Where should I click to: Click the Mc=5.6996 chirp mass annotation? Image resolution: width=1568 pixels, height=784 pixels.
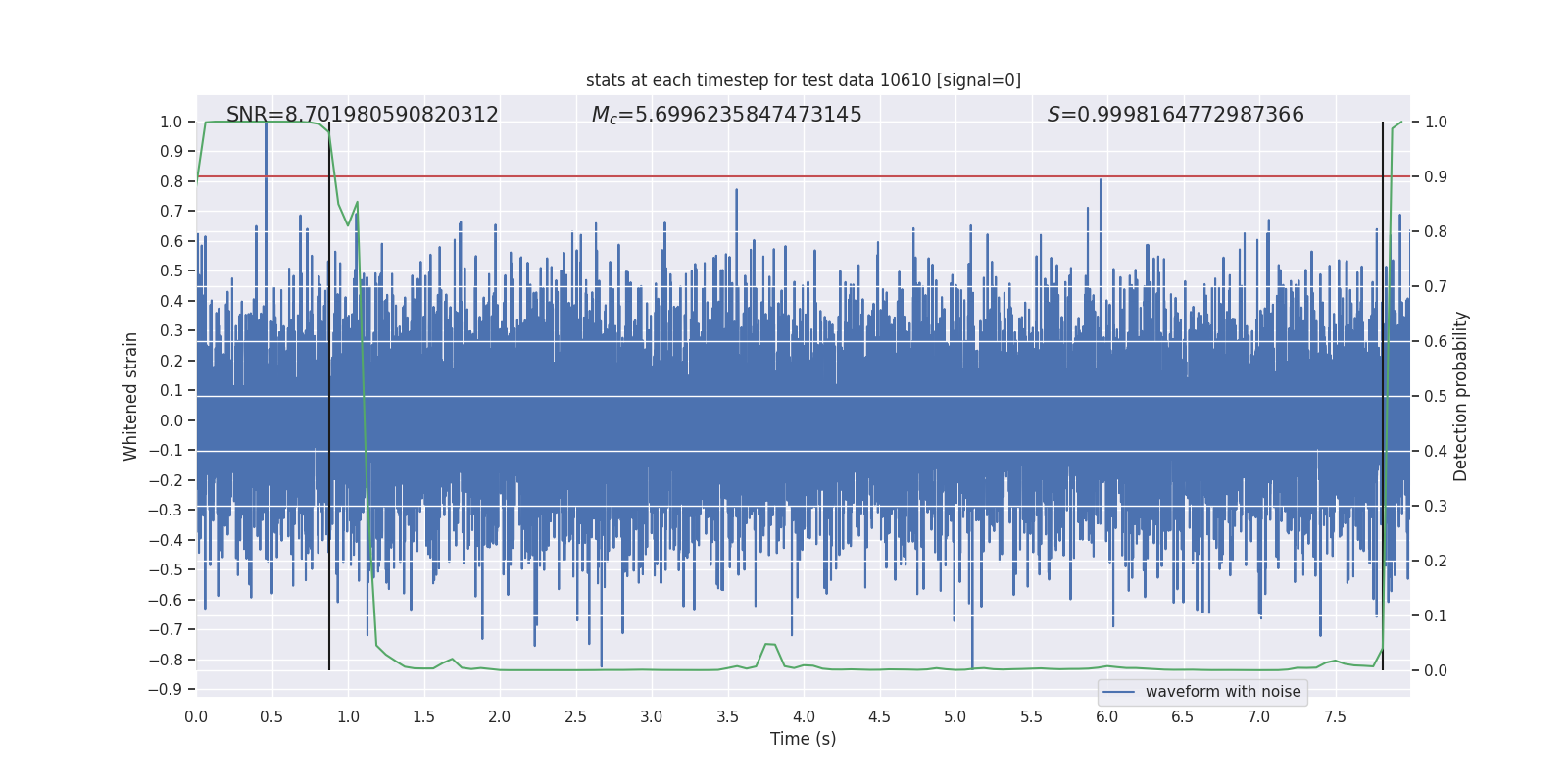click(726, 115)
